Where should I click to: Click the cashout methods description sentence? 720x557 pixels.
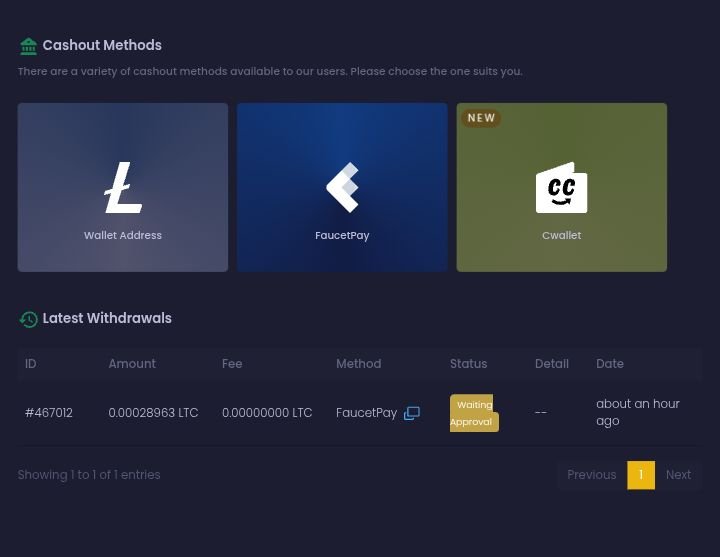pyautogui.click(x=270, y=72)
